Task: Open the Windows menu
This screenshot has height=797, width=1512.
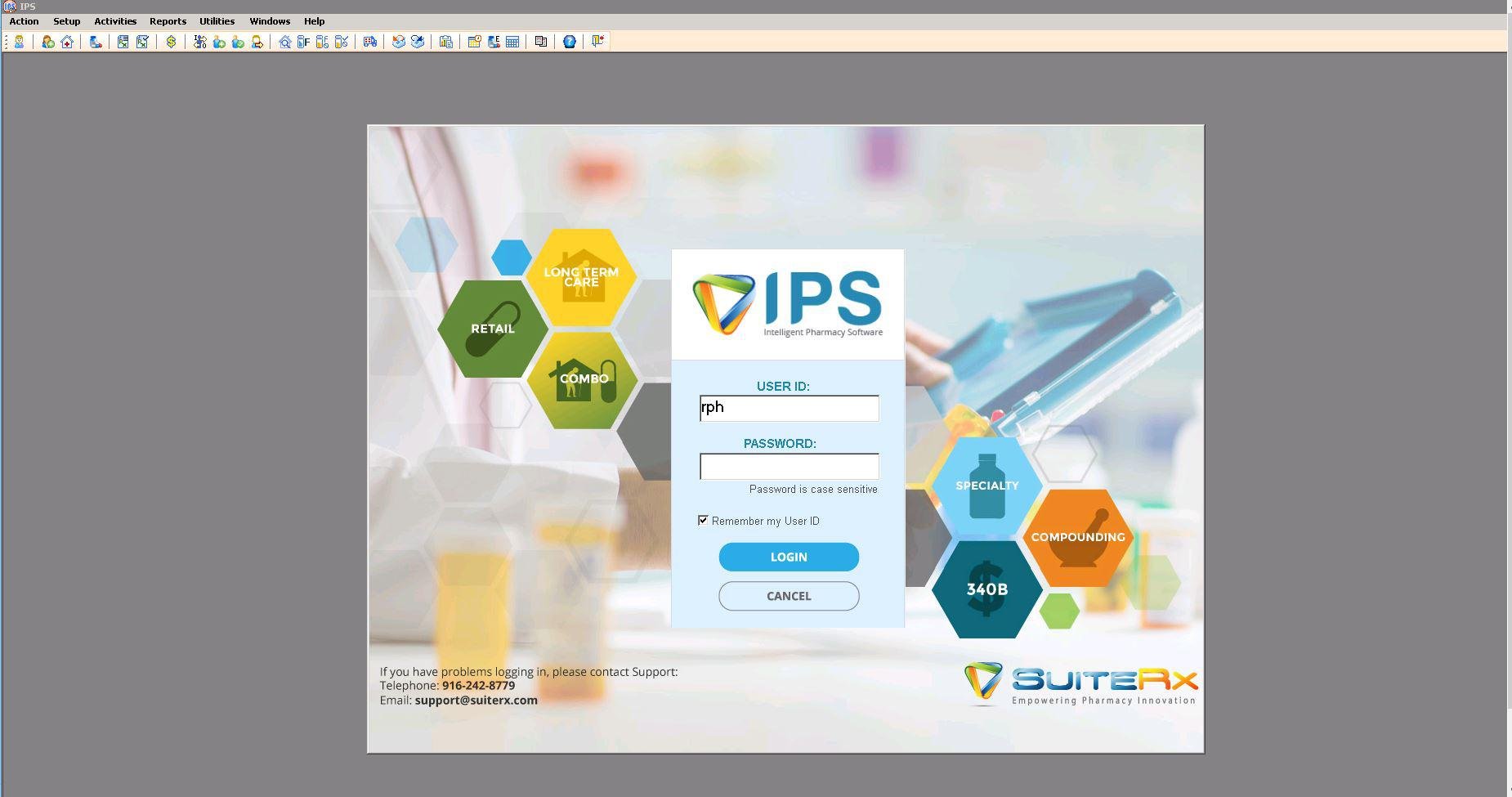Action: click(x=270, y=21)
